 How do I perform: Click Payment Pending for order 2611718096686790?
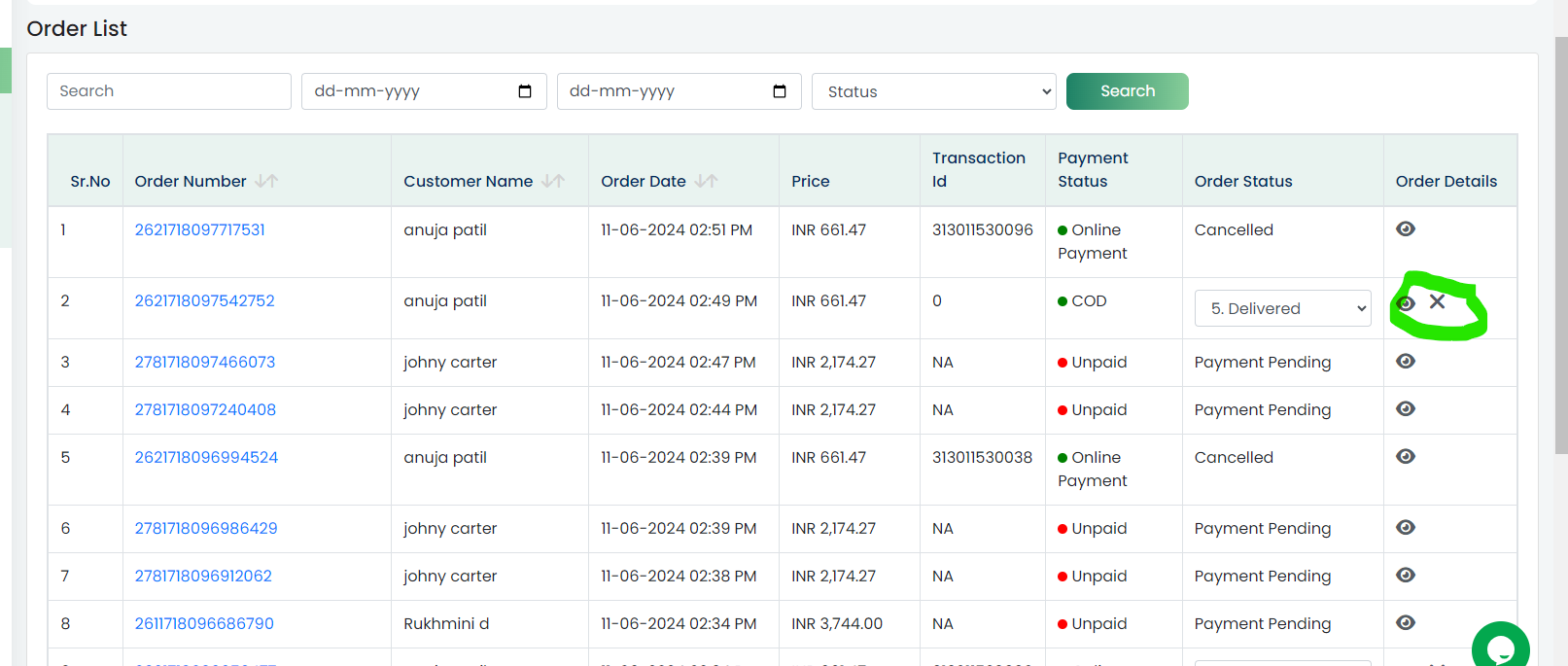click(1263, 623)
